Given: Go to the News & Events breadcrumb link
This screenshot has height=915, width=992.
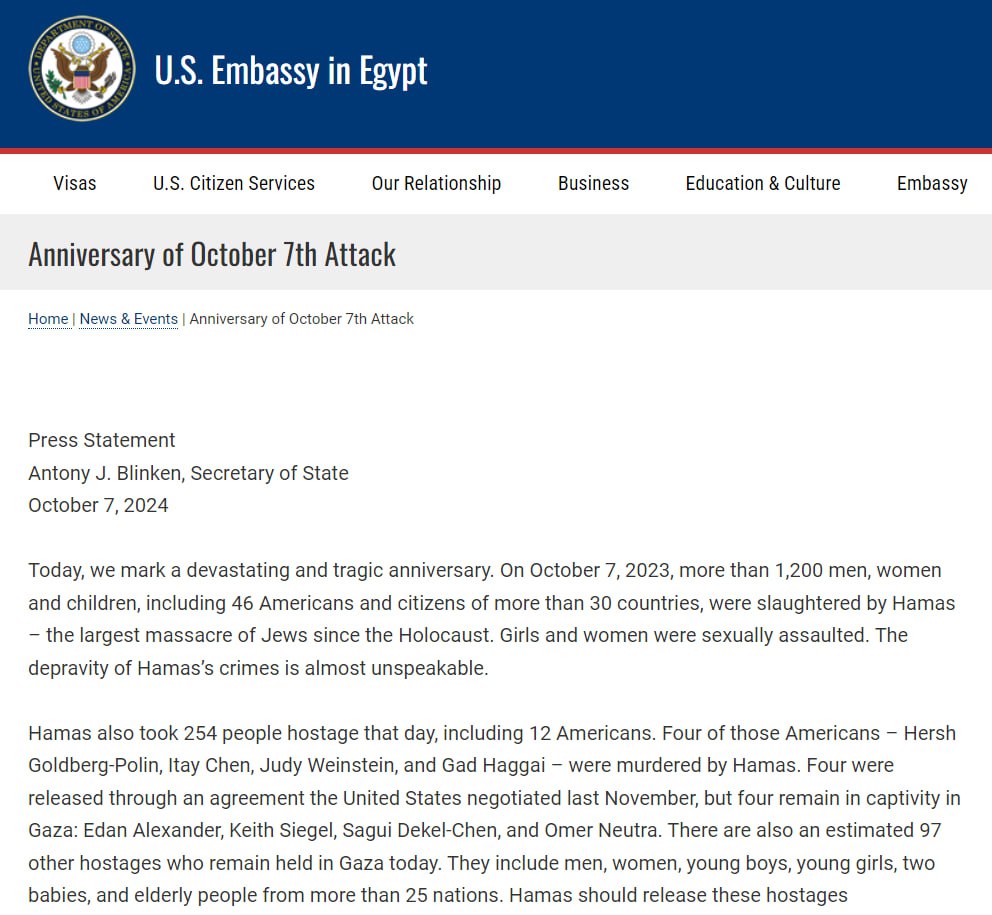Looking at the screenshot, I should [x=128, y=319].
